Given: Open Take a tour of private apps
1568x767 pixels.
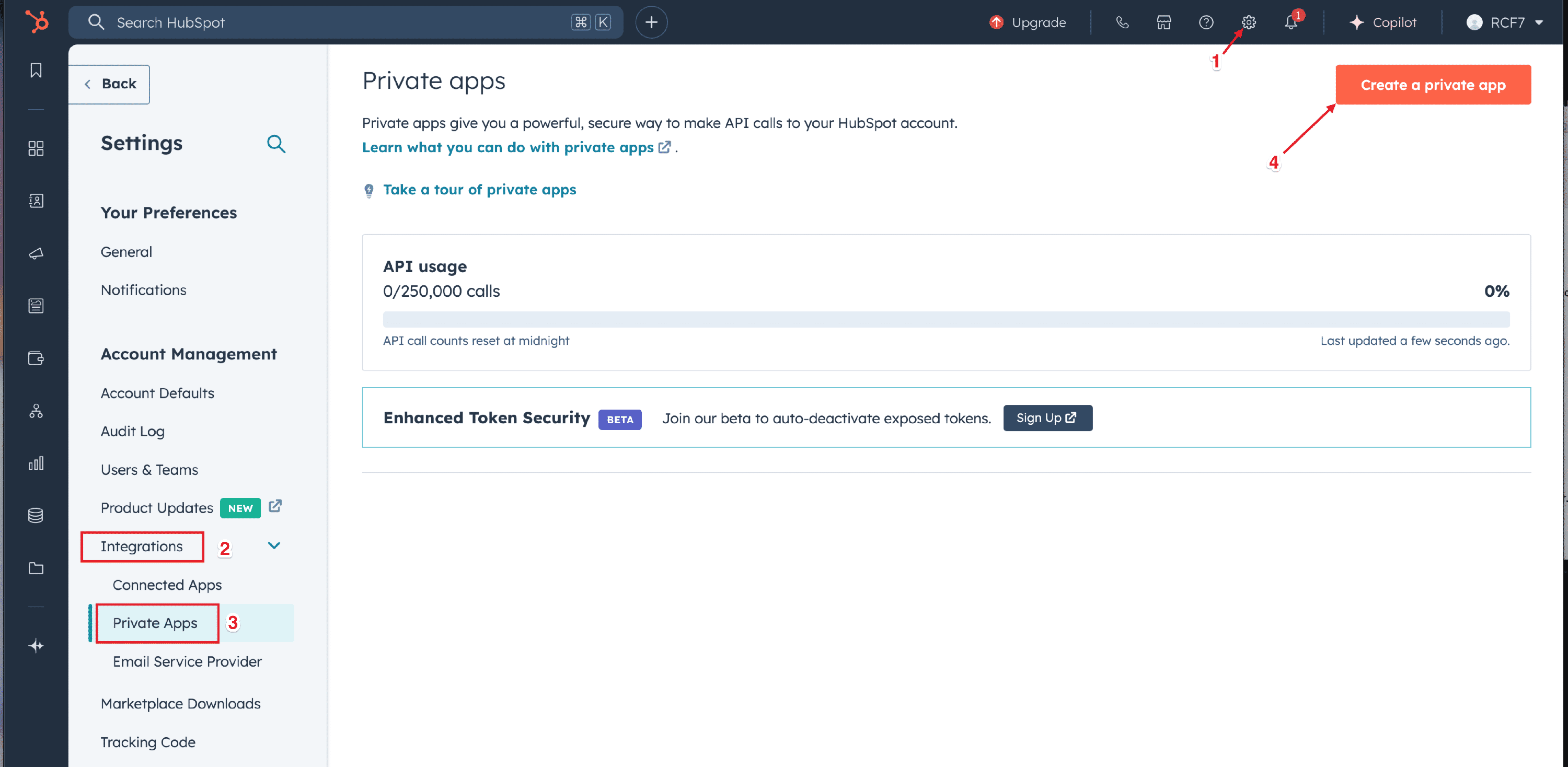Looking at the screenshot, I should (479, 190).
